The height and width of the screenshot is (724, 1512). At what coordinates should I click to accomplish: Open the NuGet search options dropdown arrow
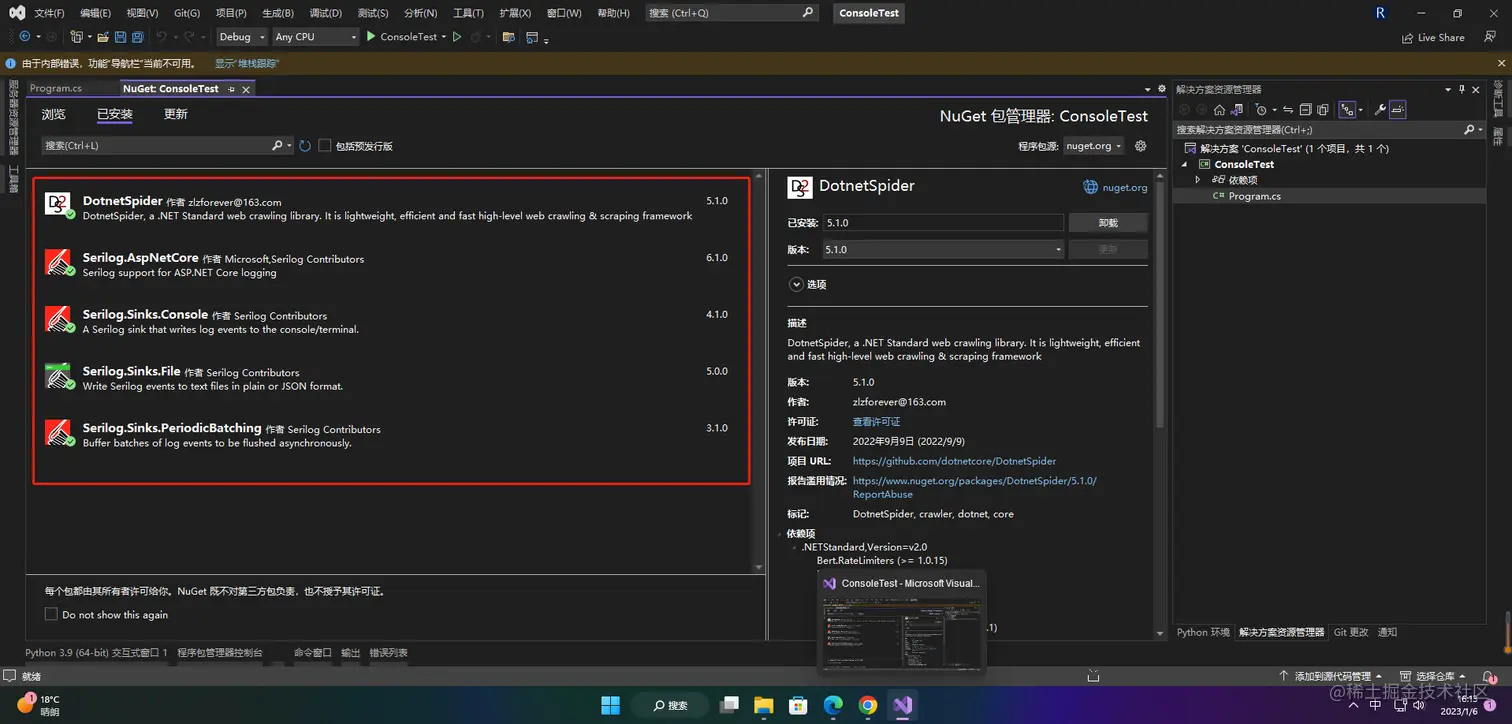pyautogui.click(x=290, y=146)
